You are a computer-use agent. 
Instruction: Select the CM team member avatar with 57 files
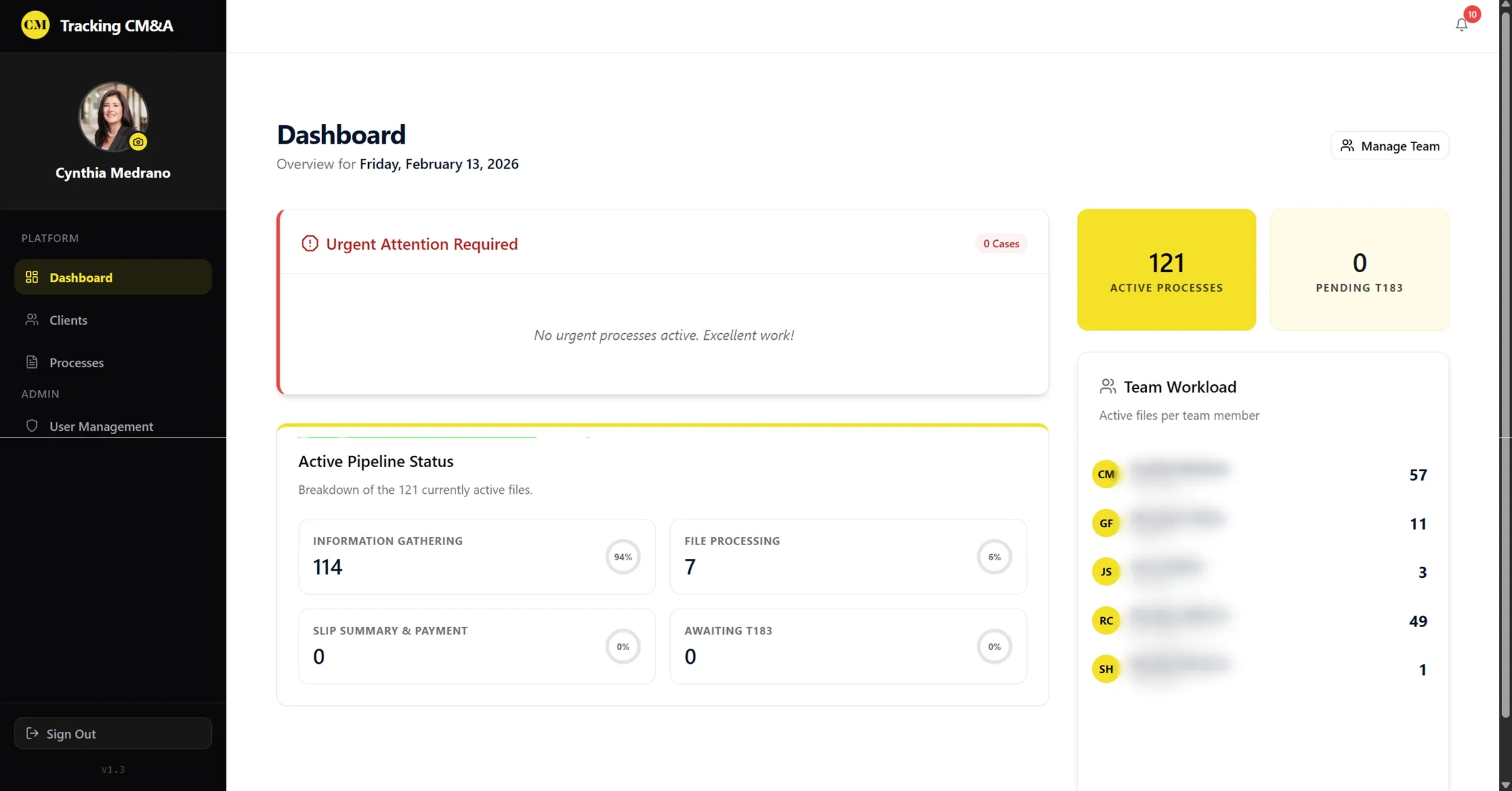[x=1106, y=474]
